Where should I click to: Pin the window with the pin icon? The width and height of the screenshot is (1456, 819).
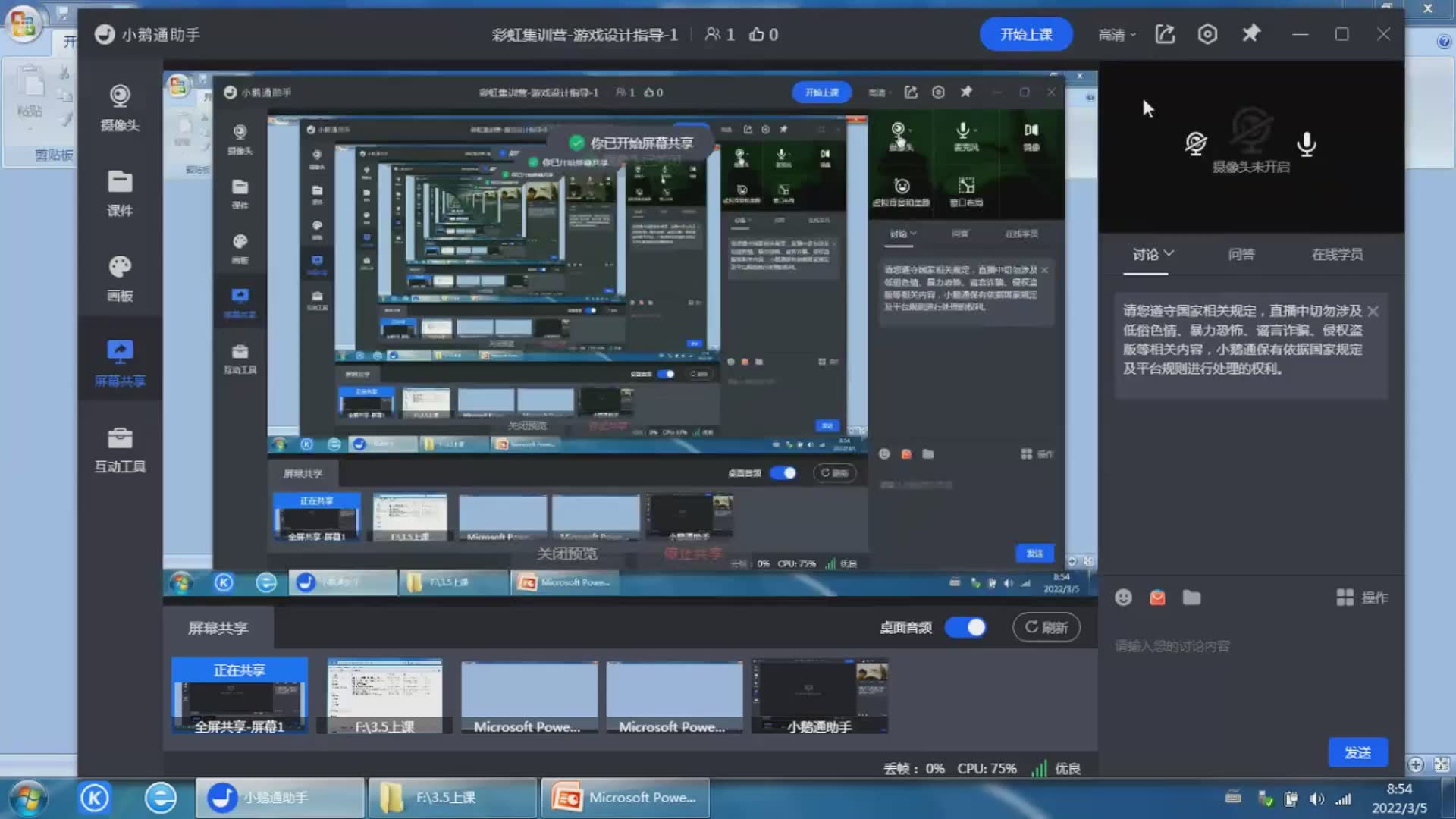coord(1251,33)
